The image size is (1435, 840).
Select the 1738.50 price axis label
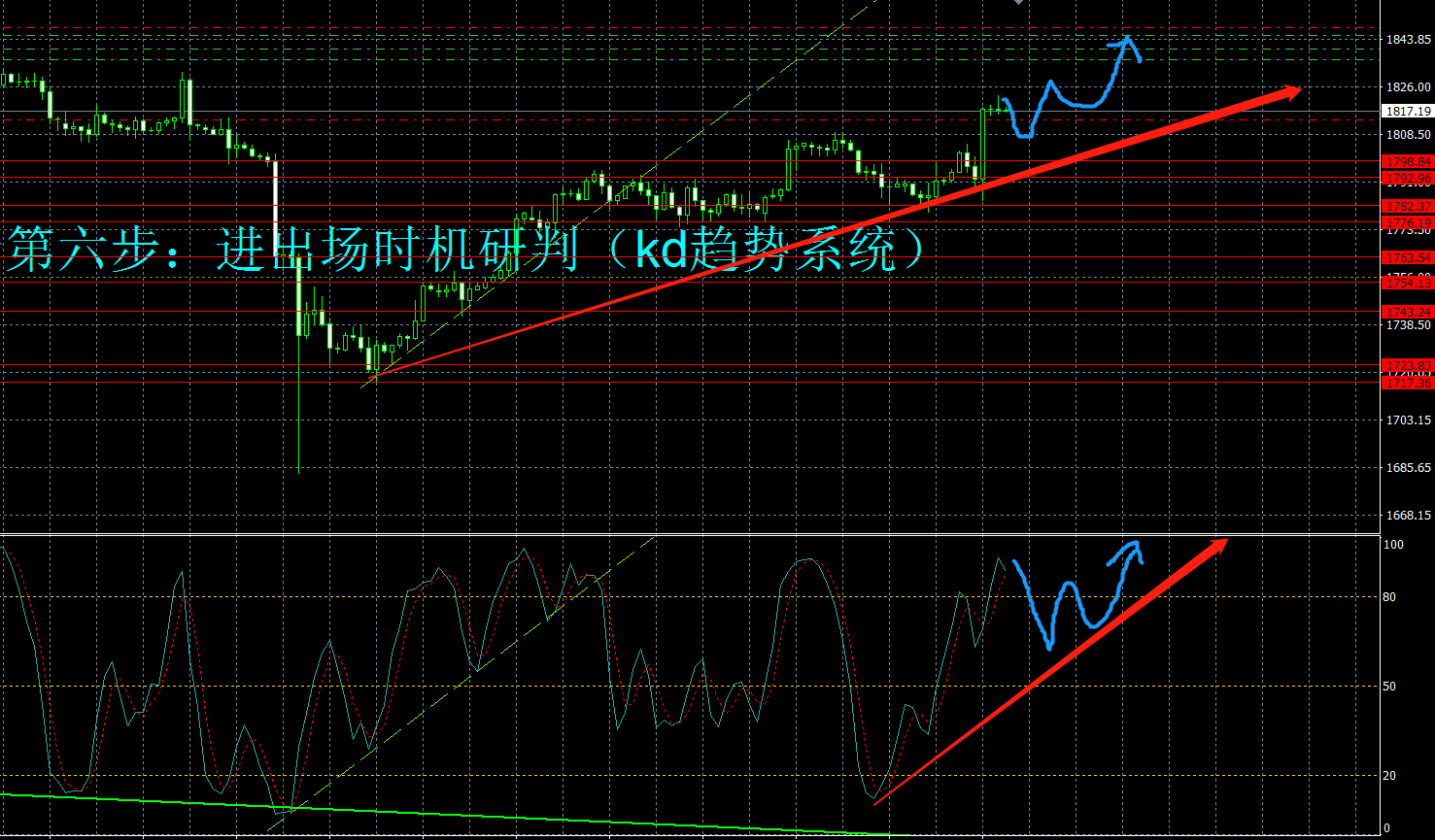(1409, 325)
